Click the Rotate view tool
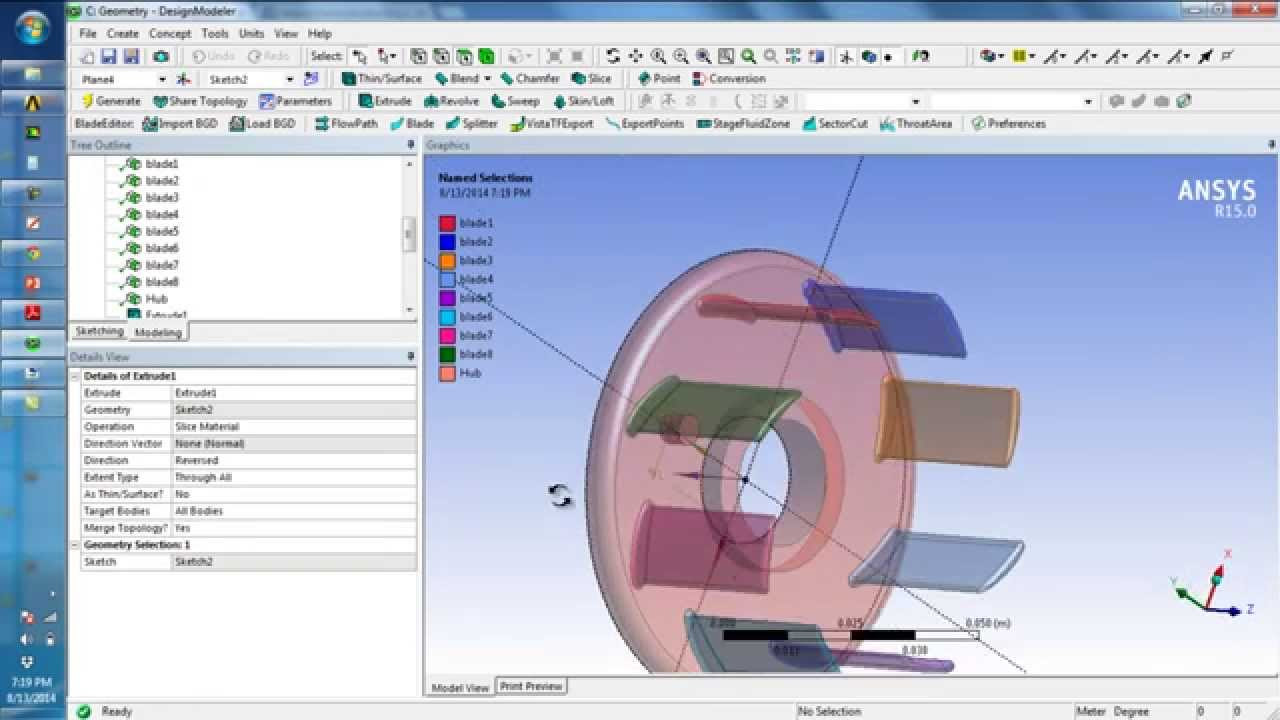1280x720 pixels. (613, 56)
